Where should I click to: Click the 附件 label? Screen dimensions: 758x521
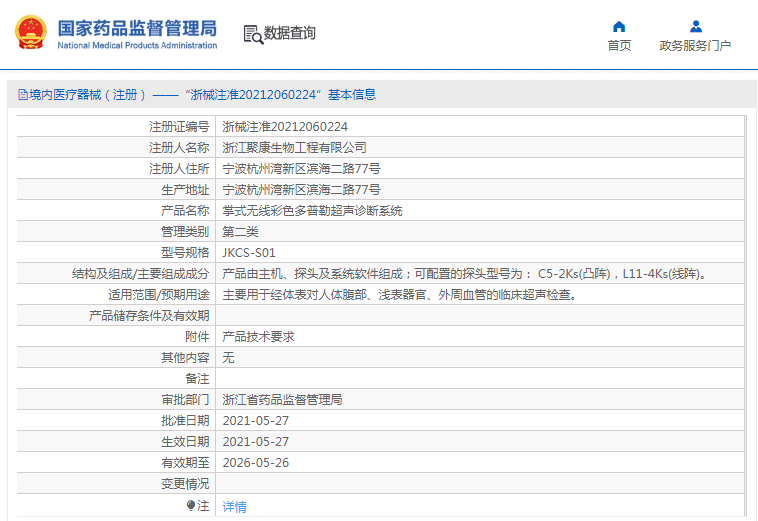tap(197, 337)
